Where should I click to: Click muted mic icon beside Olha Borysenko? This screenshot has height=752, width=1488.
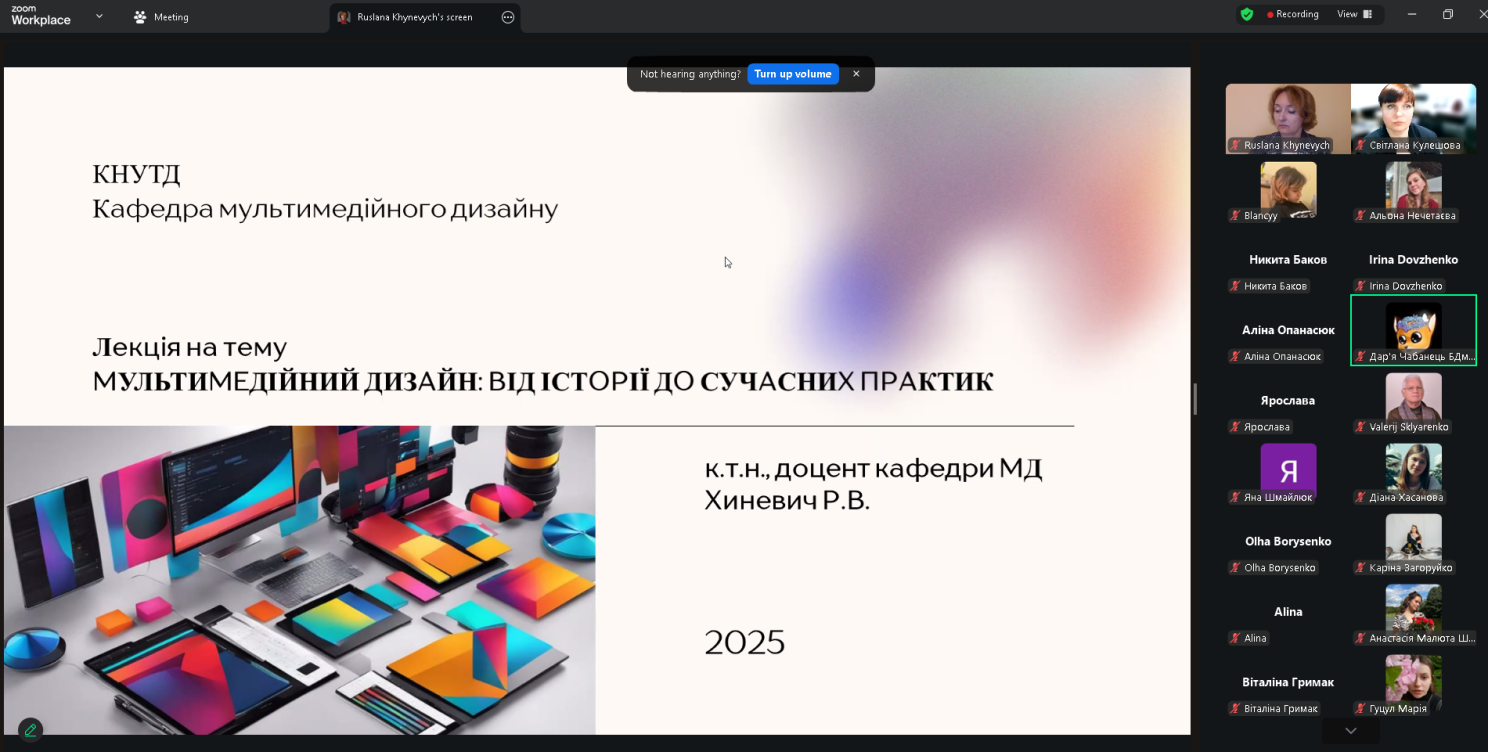(x=1236, y=568)
